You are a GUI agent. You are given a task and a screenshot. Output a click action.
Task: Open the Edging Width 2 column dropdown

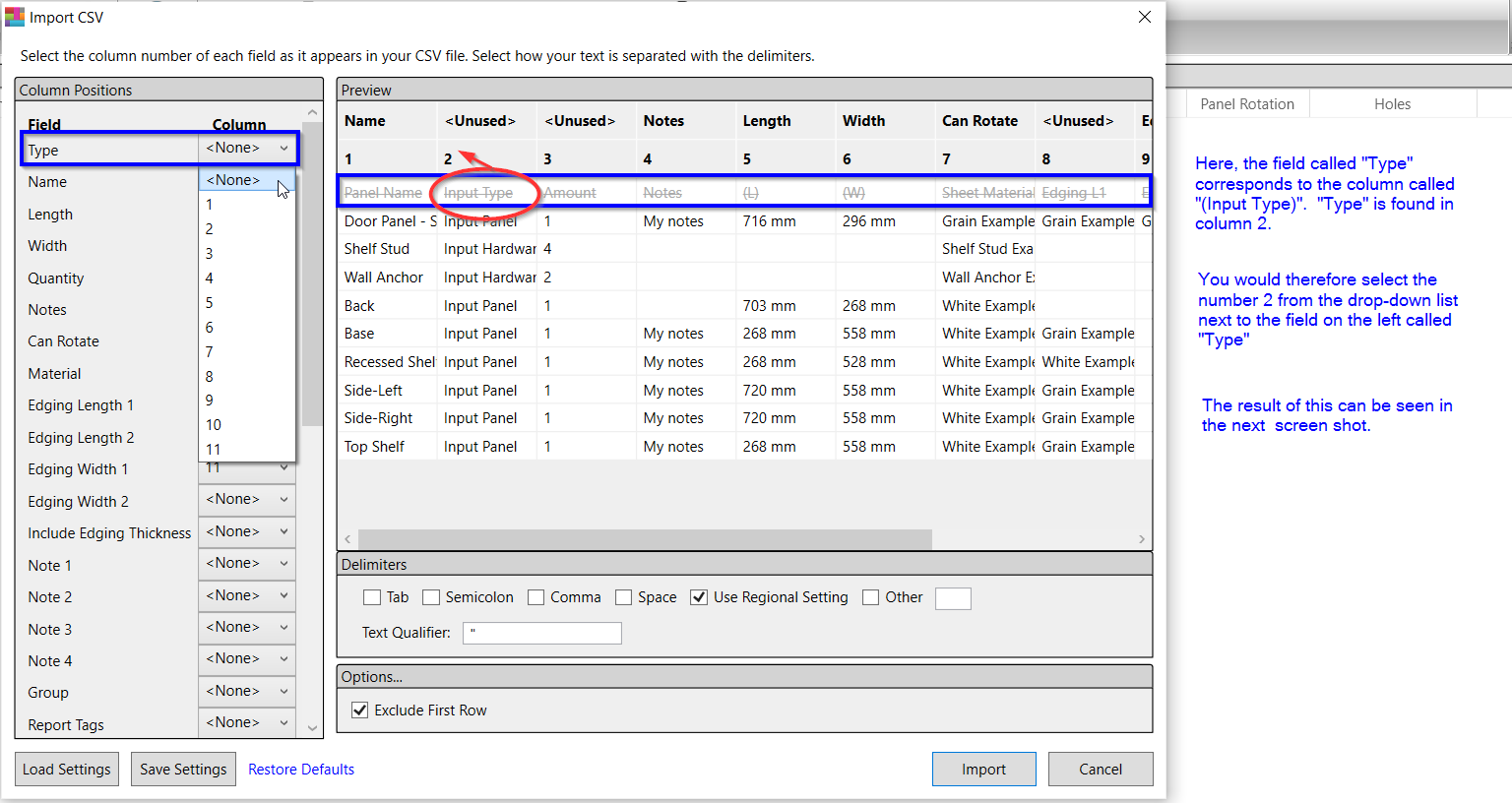pos(247,500)
